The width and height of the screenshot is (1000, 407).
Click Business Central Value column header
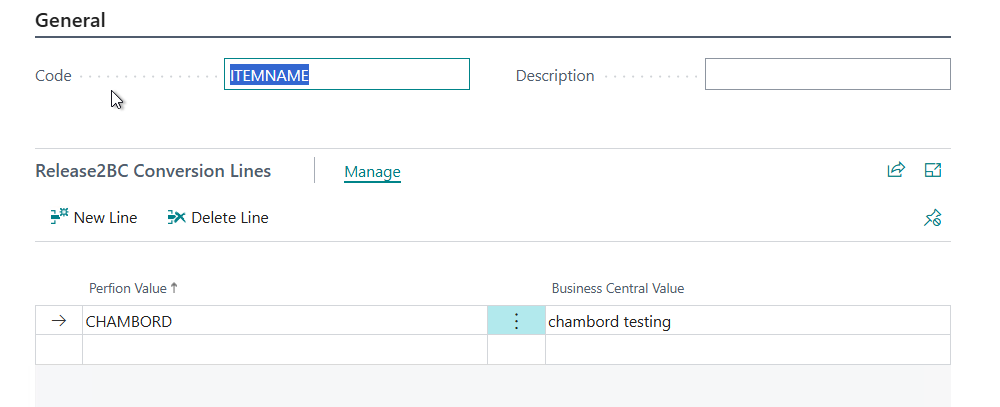(618, 288)
